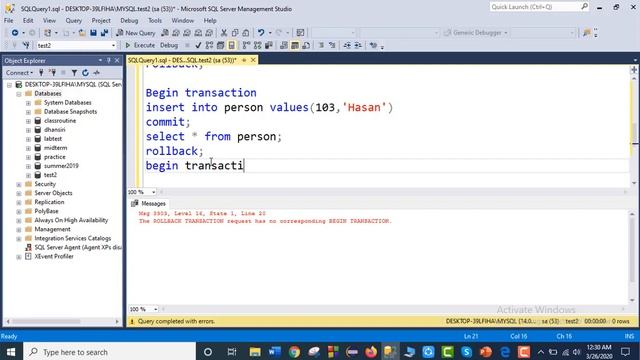Expand the classroutine database node
Viewport: 640px width, 360px height.
click(x=28, y=121)
